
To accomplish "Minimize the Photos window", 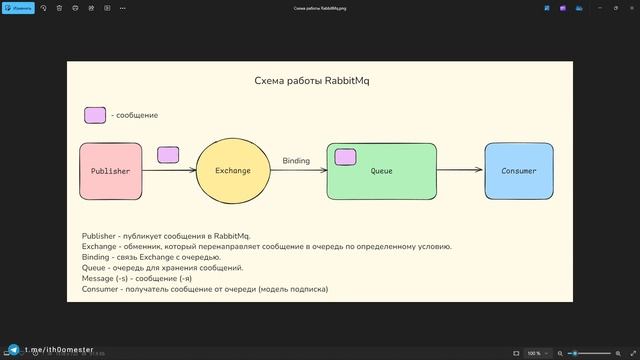I will (600, 8).
